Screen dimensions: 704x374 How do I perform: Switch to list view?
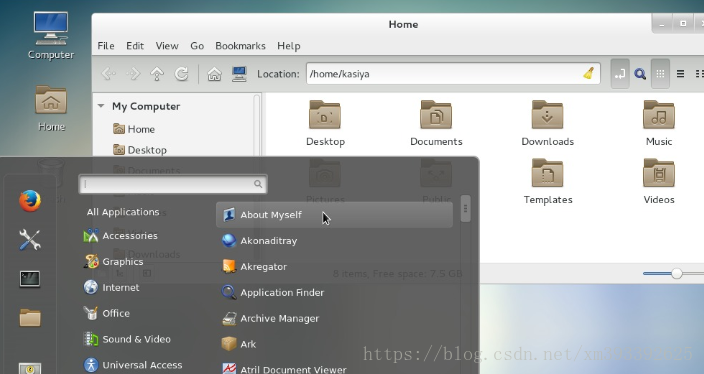click(681, 74)
